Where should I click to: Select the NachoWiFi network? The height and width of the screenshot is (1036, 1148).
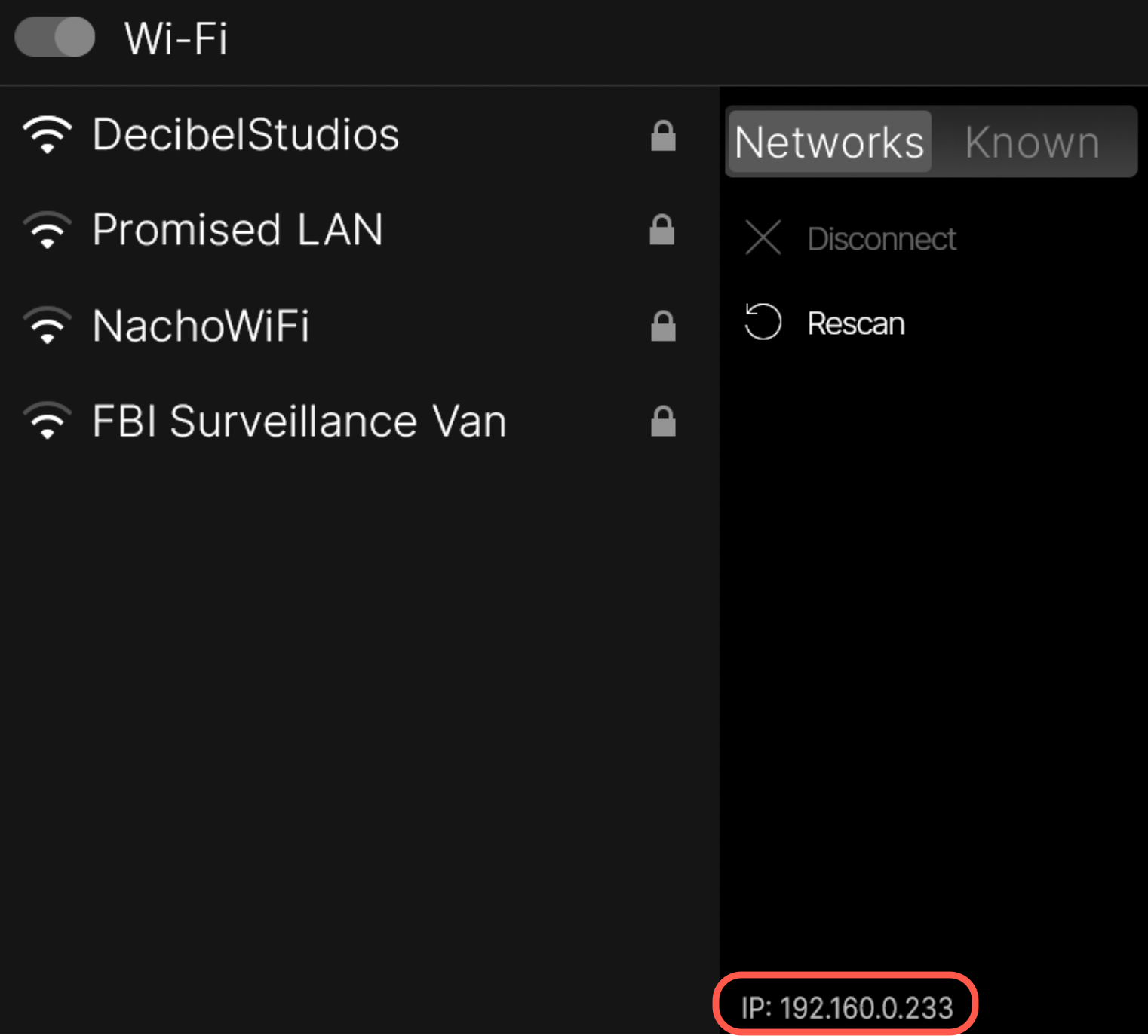point(201,326)
